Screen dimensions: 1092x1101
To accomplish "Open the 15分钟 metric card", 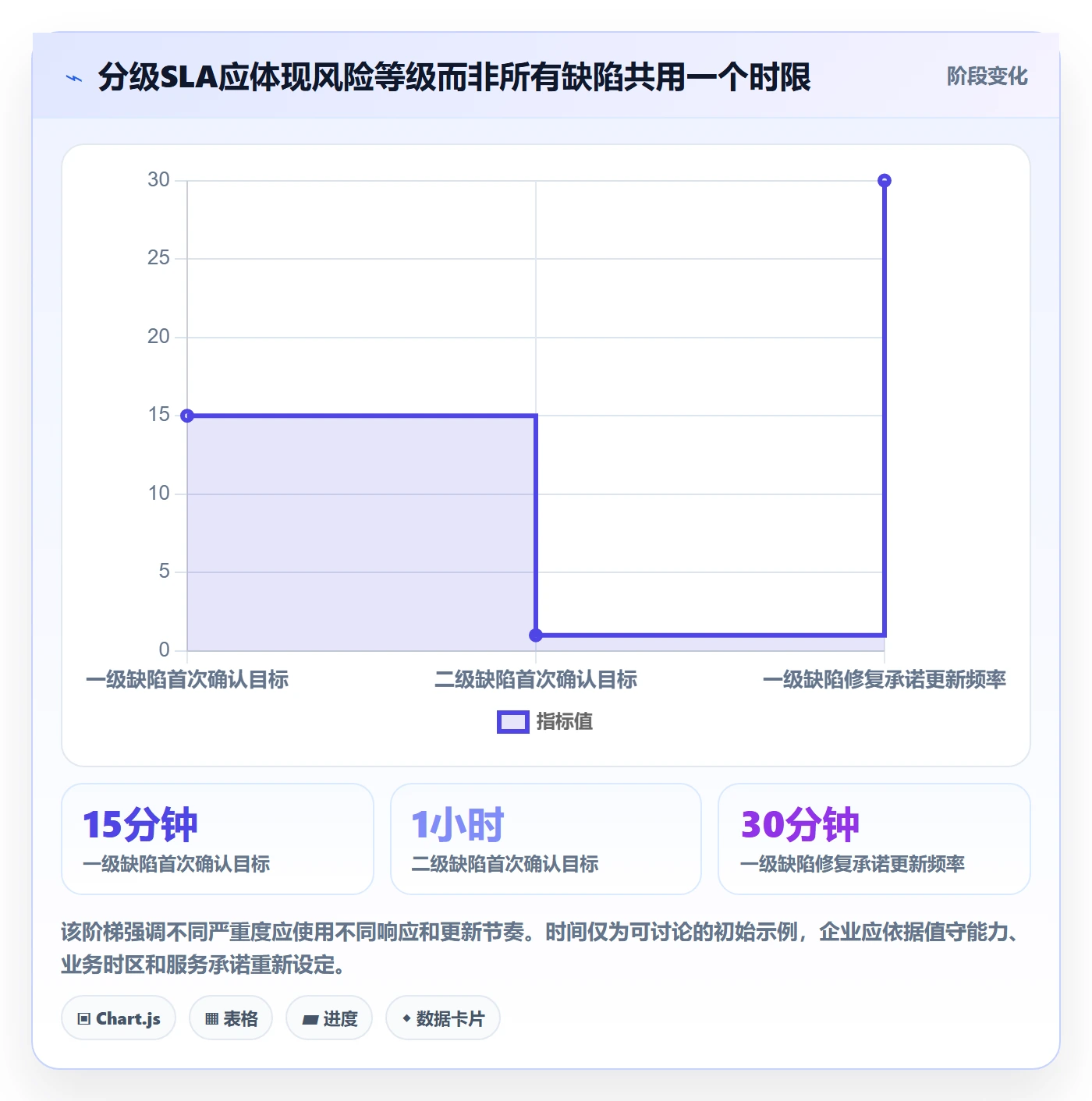I will [218, 839].
